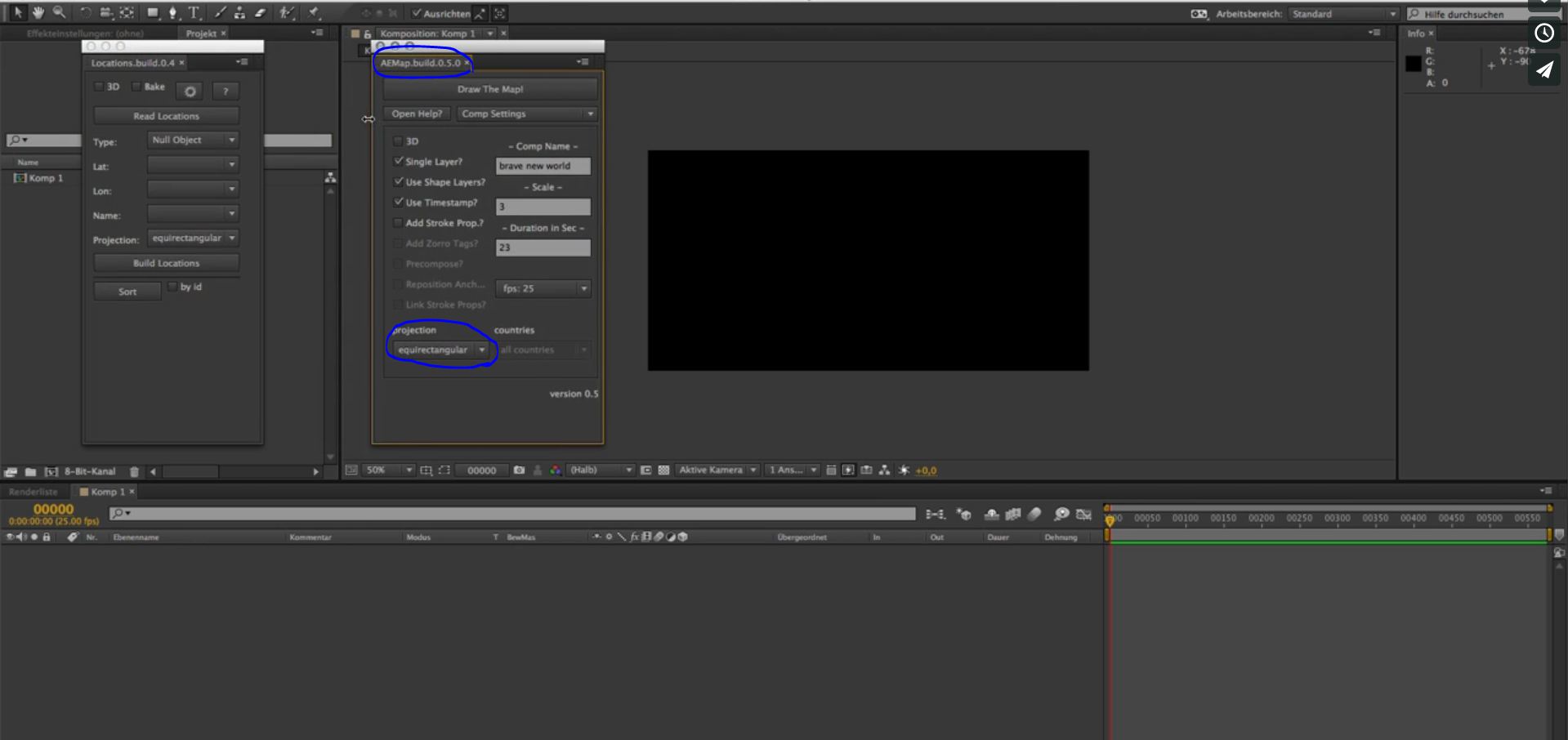
Task: Select the Eraser tool
Action: click(x=261, y=13)
